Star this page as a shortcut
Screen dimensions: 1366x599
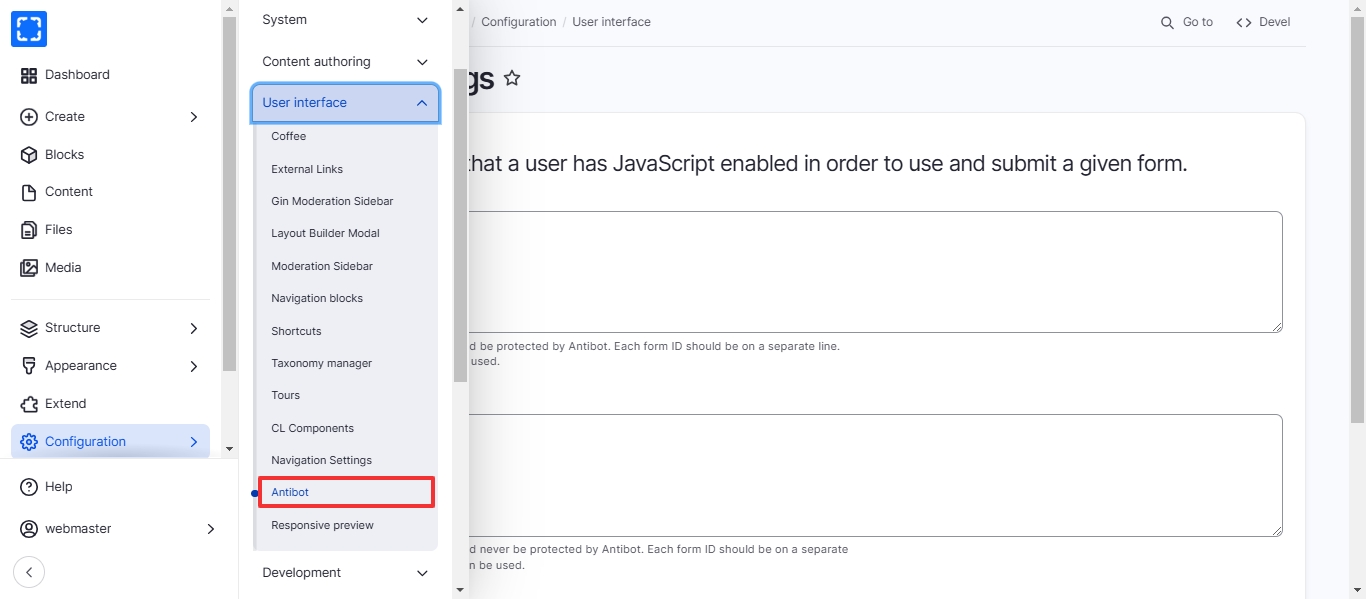tap(512, 78)
